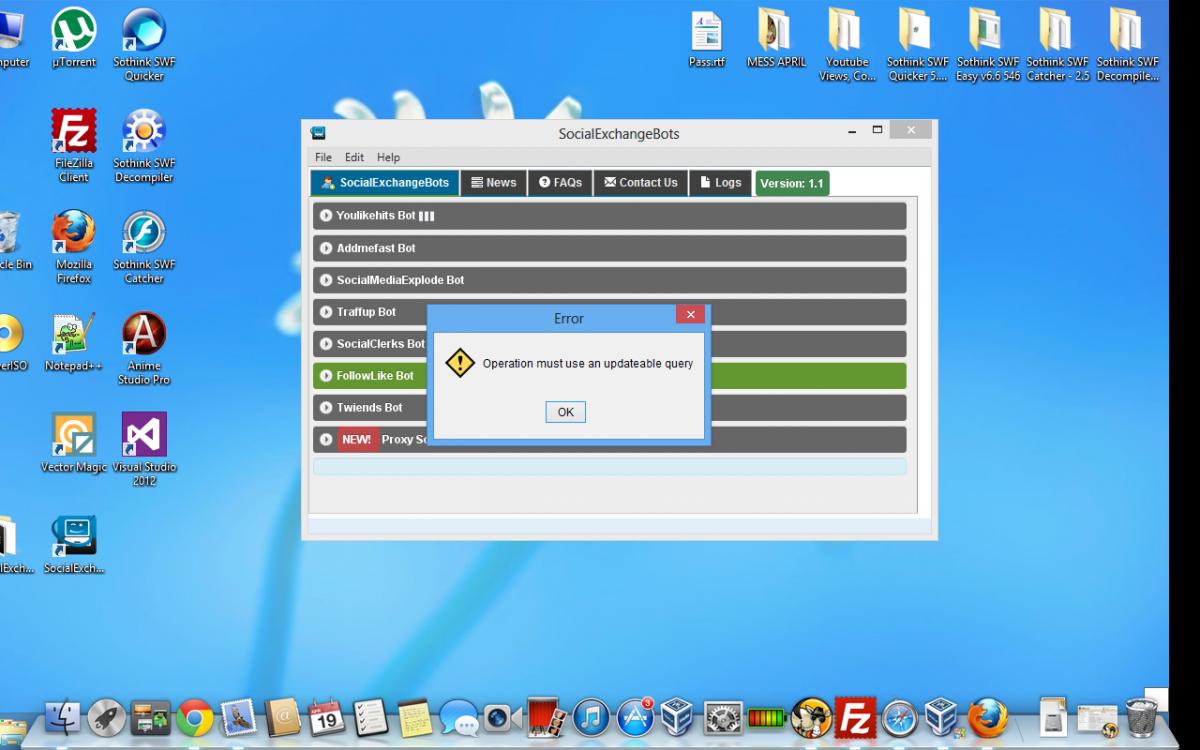Expand the SocialMediaExplode Bot section

[x=609, y=280]
